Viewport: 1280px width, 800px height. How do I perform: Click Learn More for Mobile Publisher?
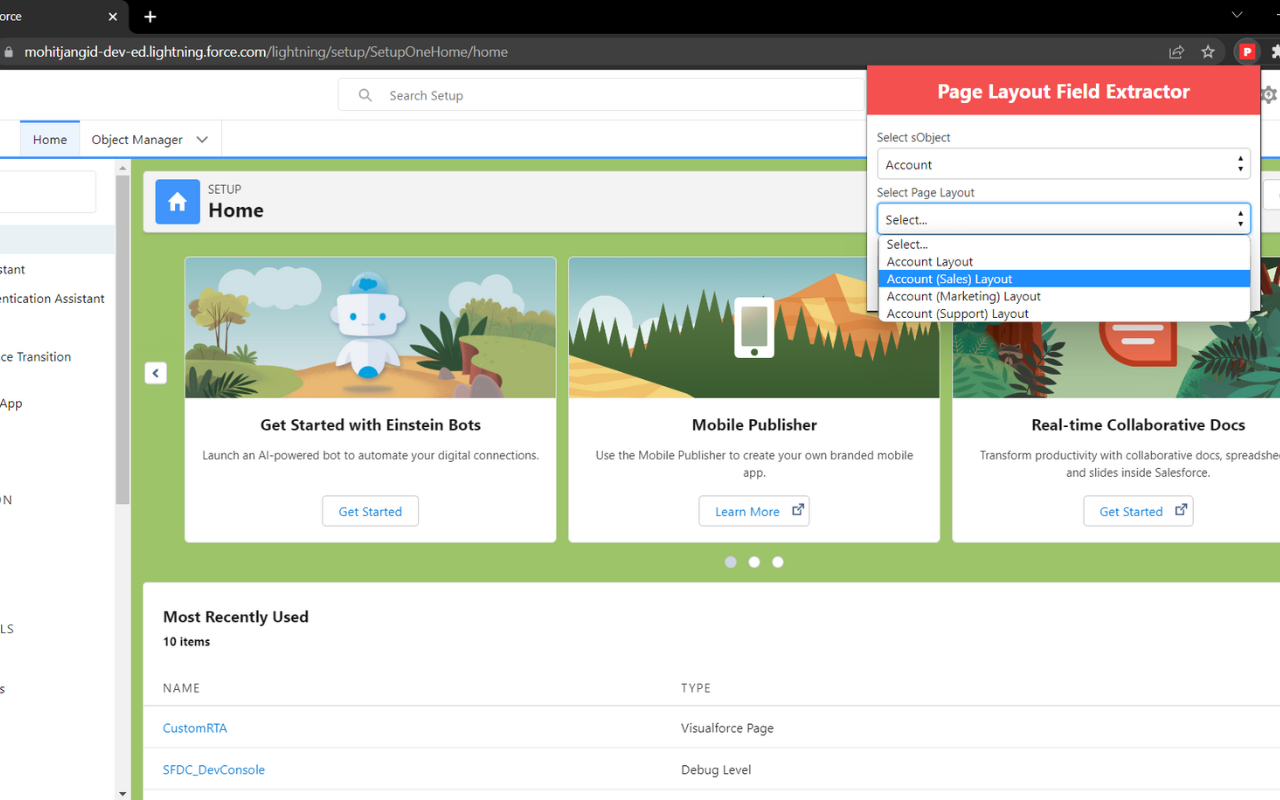click(754, 511)
